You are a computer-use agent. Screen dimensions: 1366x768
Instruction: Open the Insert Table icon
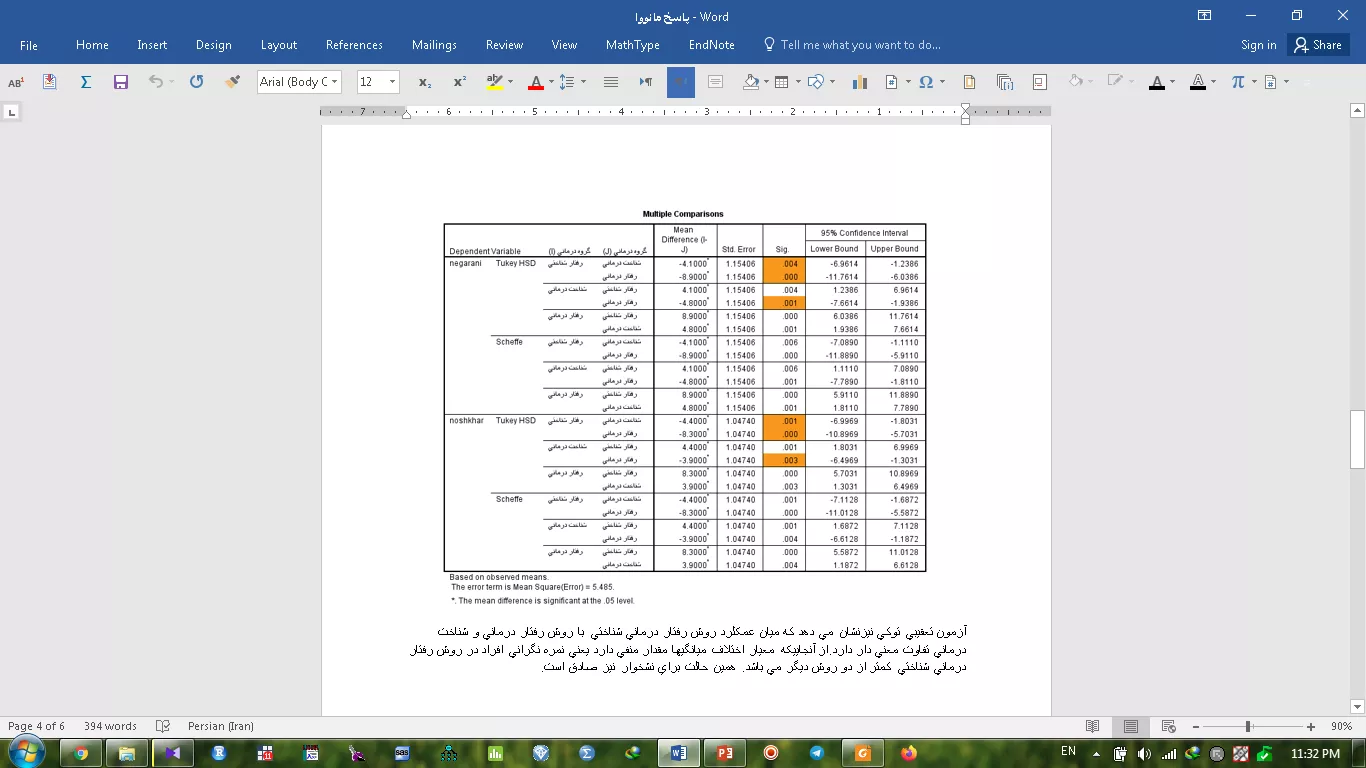click(x=781, y=82)
